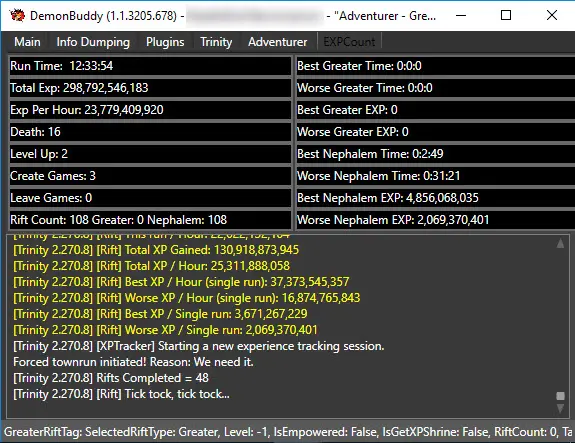Click log line 'Total XP Gained: 130,918,873,945'
Image resolution: width=575 pixels, height=443 pixels.
(x=156, y=250)
